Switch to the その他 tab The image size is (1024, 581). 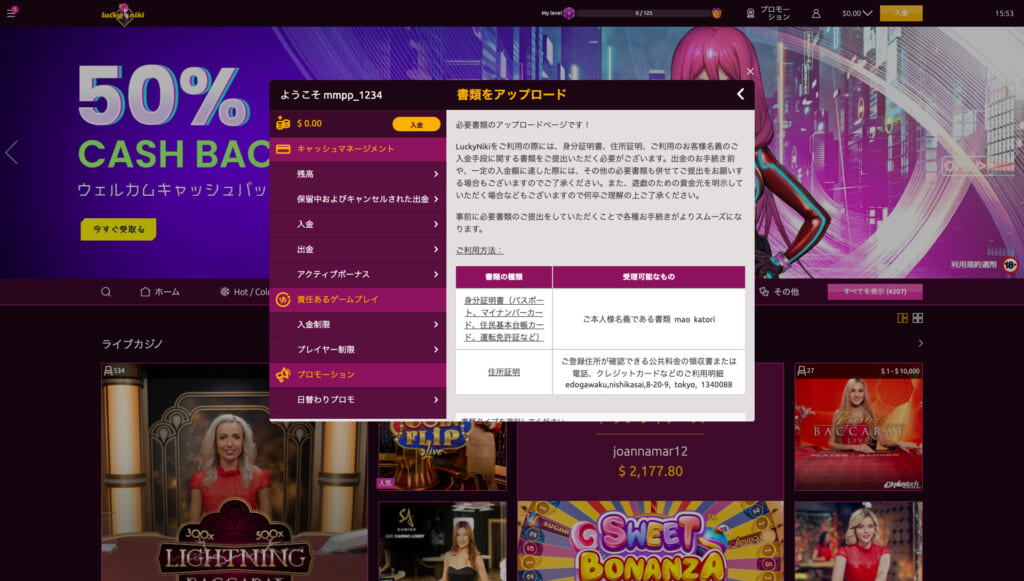click(x=779, y=292)
